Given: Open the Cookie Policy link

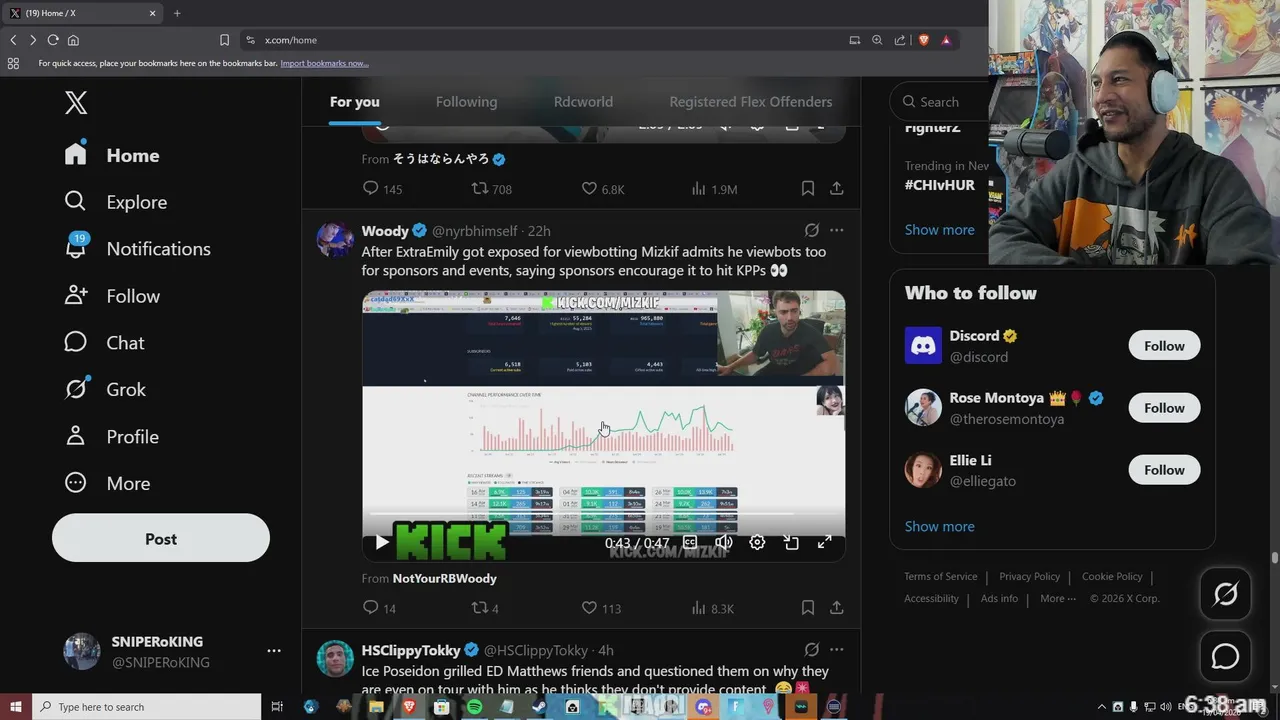Looking at the screenshot, I should [1112, 576].
